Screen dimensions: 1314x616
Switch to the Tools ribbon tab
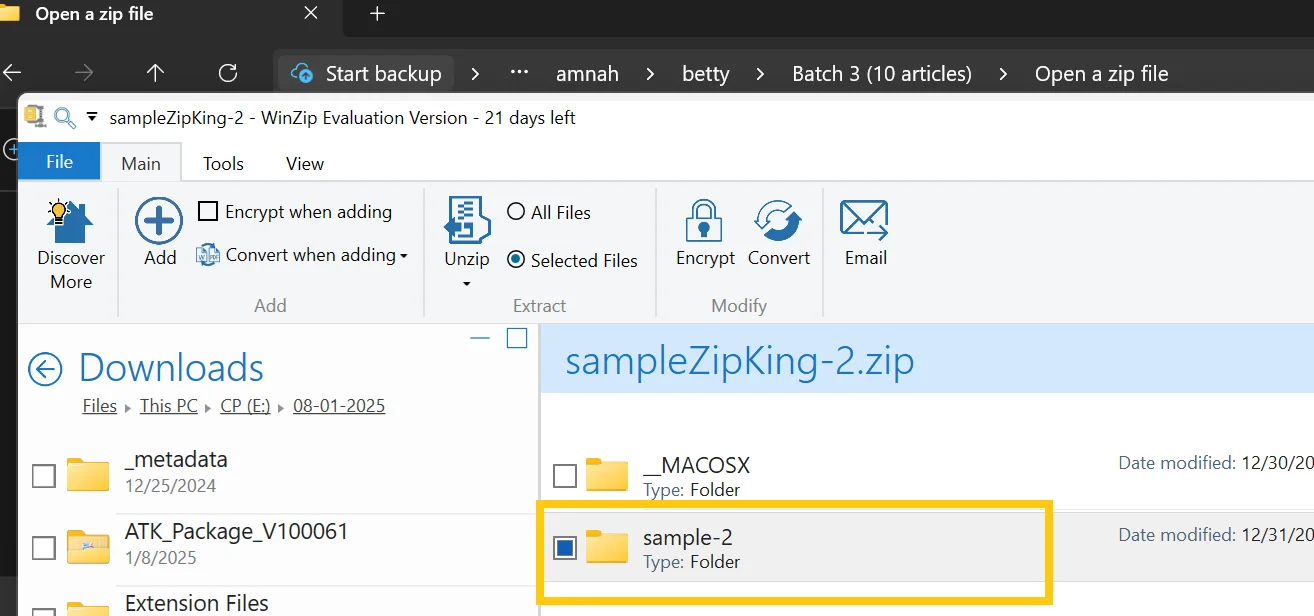[x=223, y=163]
